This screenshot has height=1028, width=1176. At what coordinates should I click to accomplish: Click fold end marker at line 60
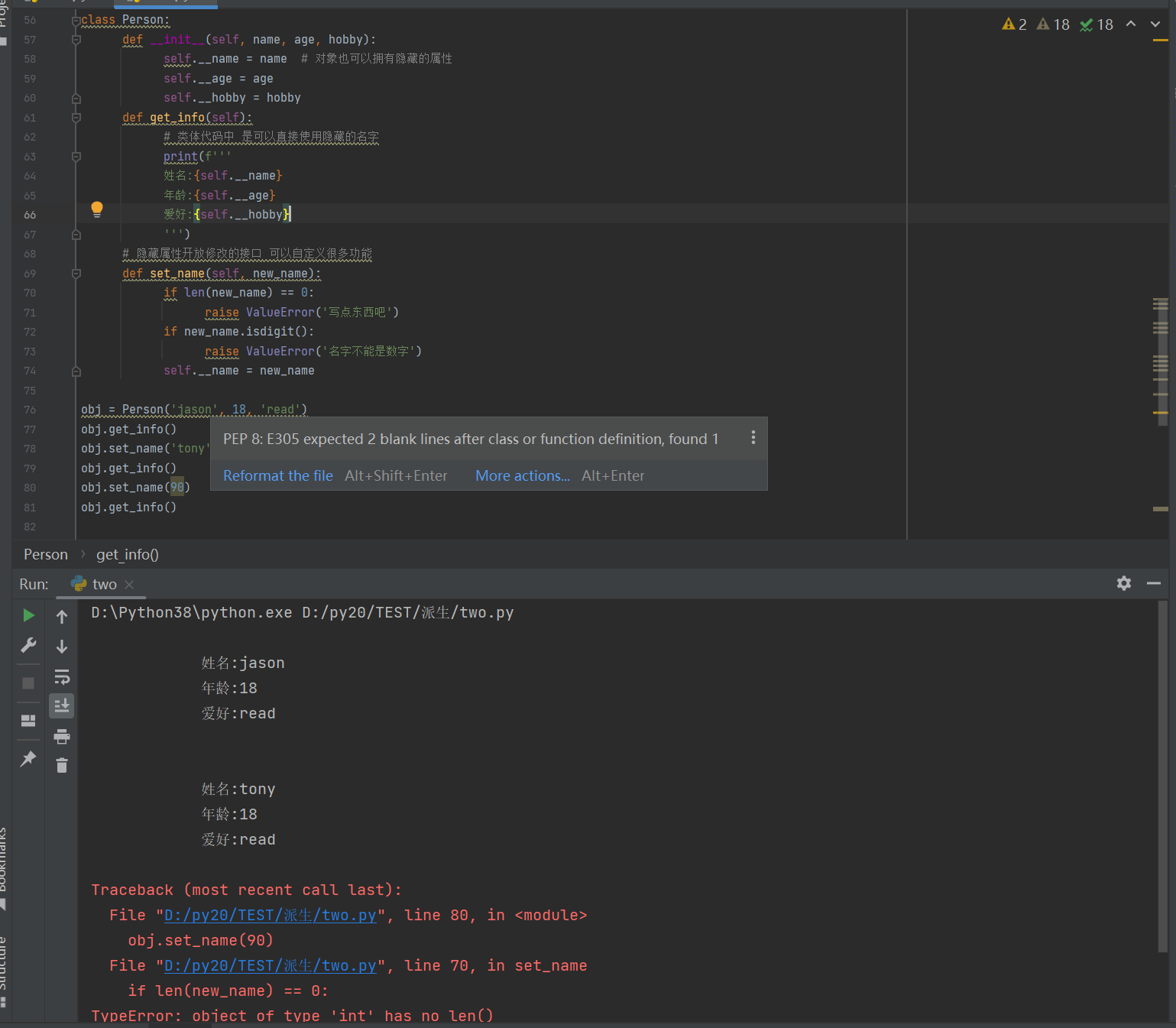tap(76, 98)
